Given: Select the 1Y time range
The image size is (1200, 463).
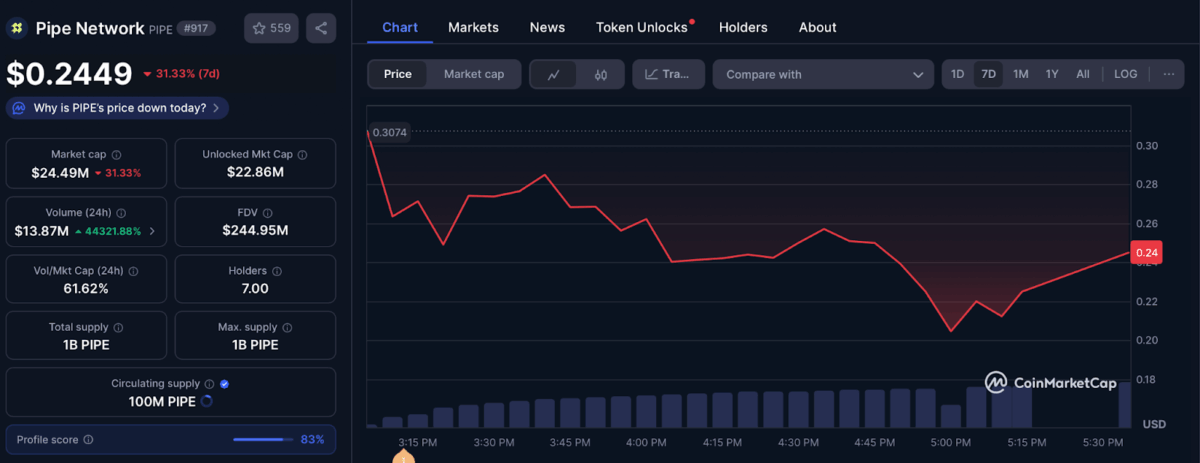Looking at the screenshot, I should [1052, 74].
